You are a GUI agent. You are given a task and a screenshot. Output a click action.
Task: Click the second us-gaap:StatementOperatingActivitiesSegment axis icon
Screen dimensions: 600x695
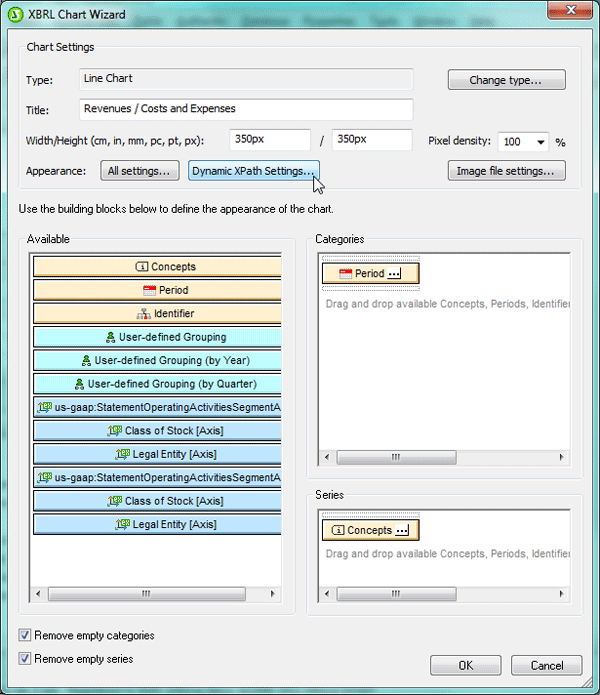(45, 477)
